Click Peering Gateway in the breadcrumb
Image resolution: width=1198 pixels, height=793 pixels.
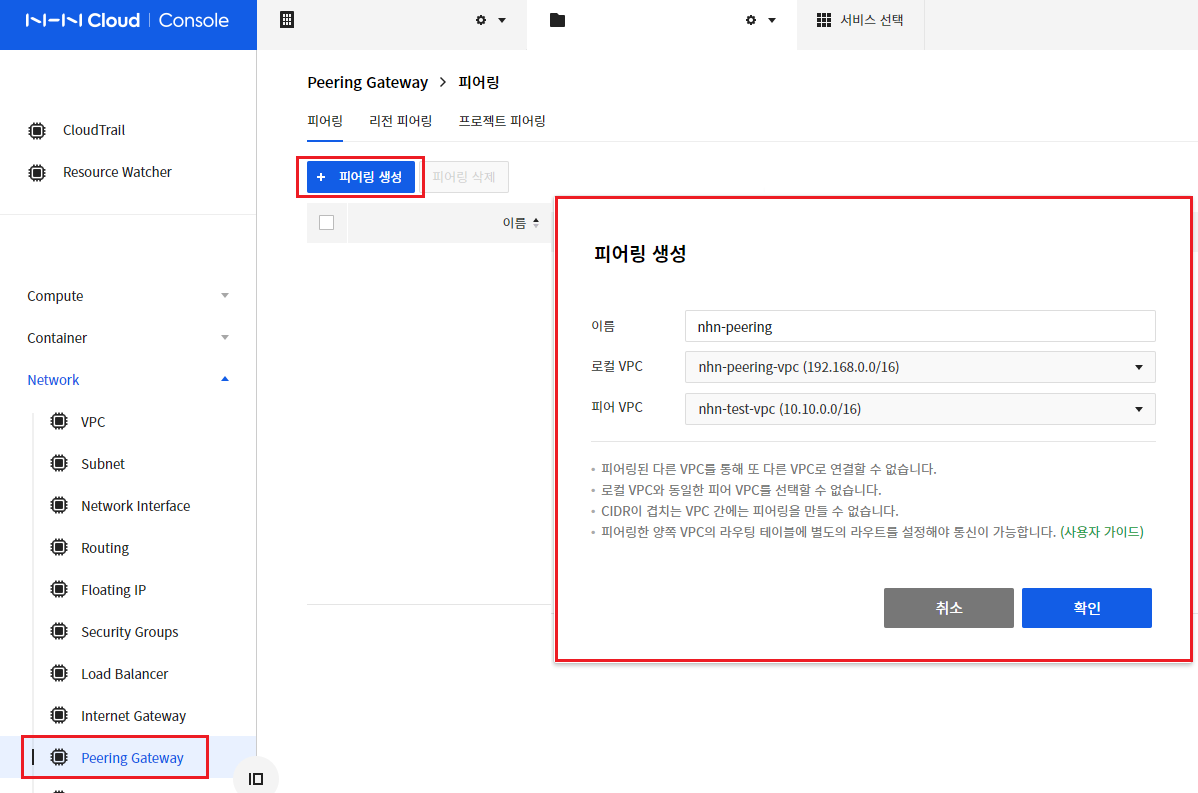click(367, 83)
